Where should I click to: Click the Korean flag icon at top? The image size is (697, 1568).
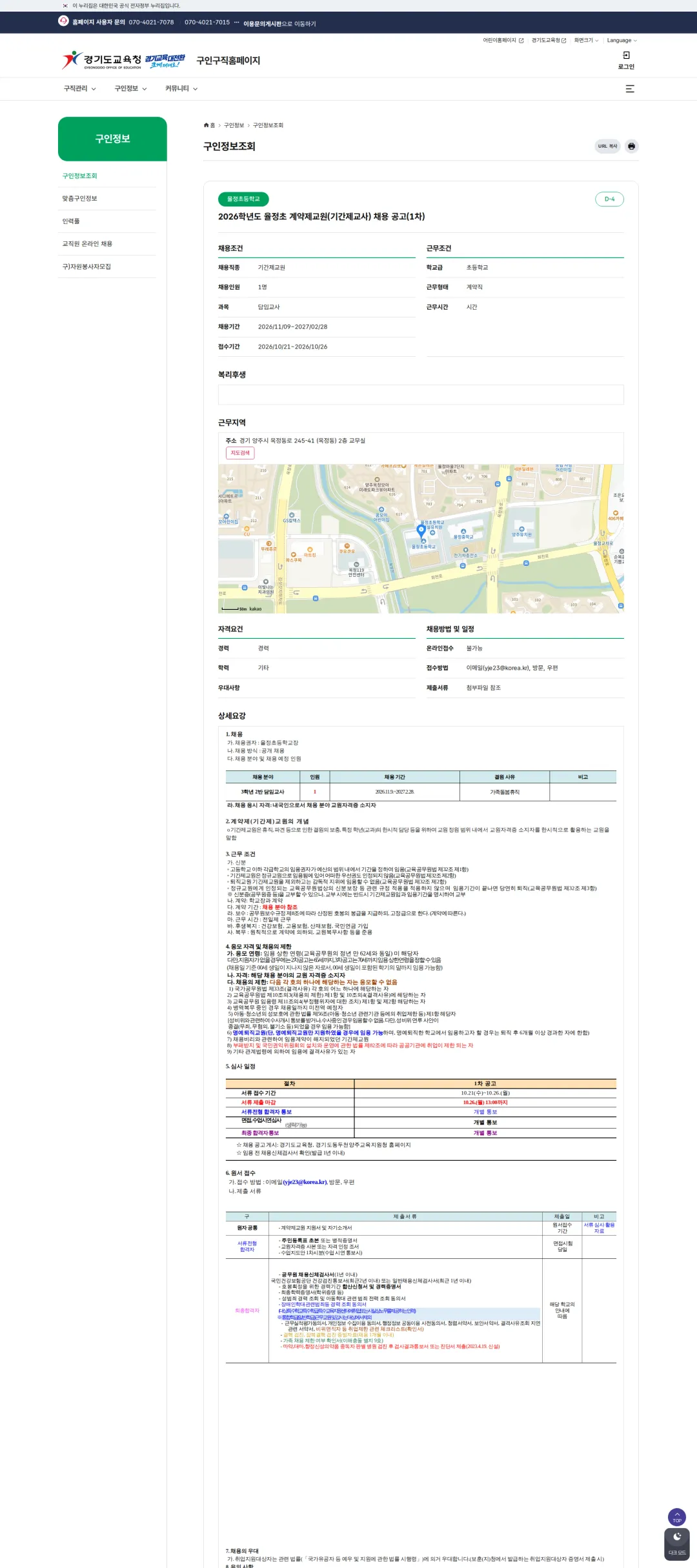pyautogui.click(x=65, y=6)
